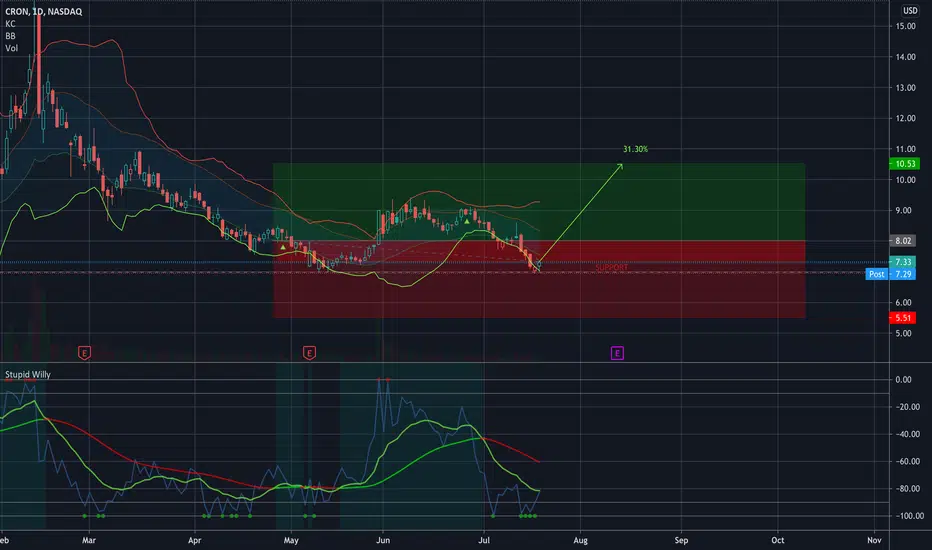The width and height of the screenshot is (932, 550).
Task: Click the red earnings E marker near March
Action: [x=84, y=353]
